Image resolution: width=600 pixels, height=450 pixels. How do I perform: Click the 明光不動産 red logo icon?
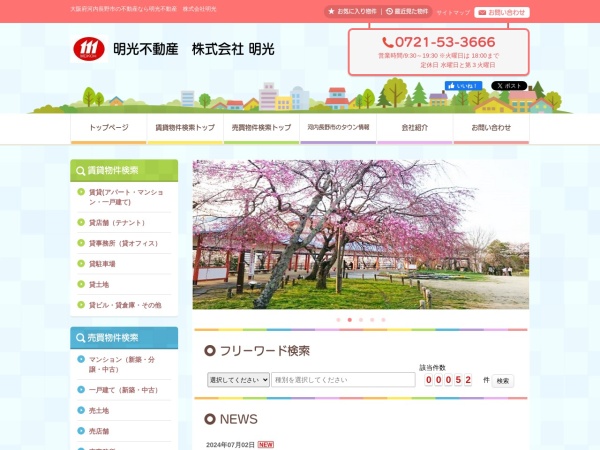tap(89, 49)
